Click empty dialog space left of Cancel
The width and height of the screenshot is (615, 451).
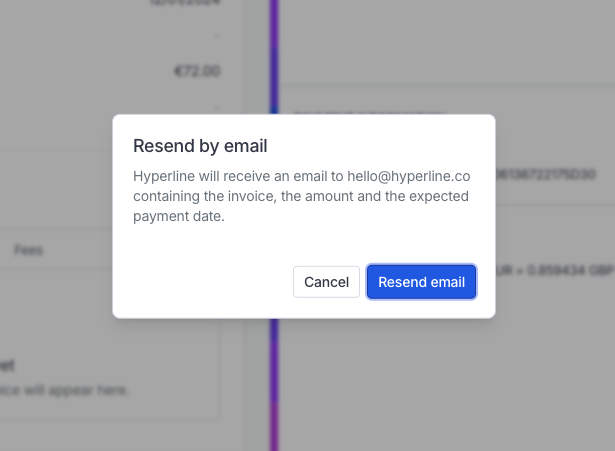212,282
